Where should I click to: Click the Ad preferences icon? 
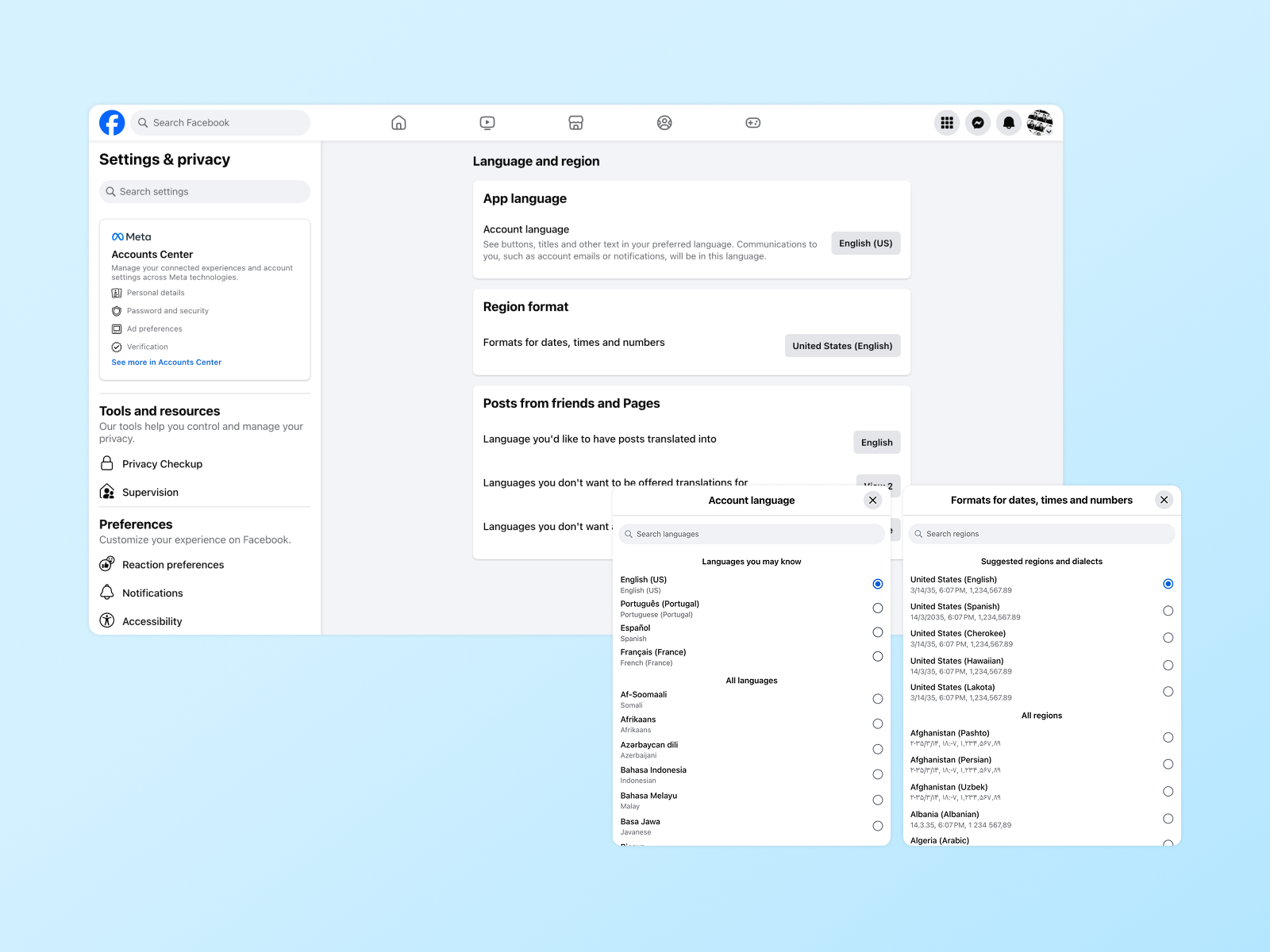(x=117, y=329)
